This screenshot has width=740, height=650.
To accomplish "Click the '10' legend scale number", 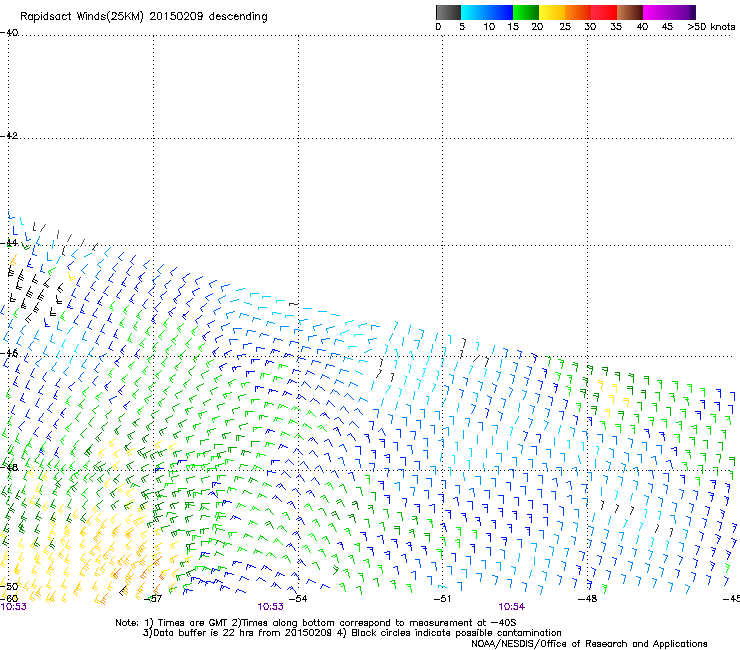I will pos(489,27).
